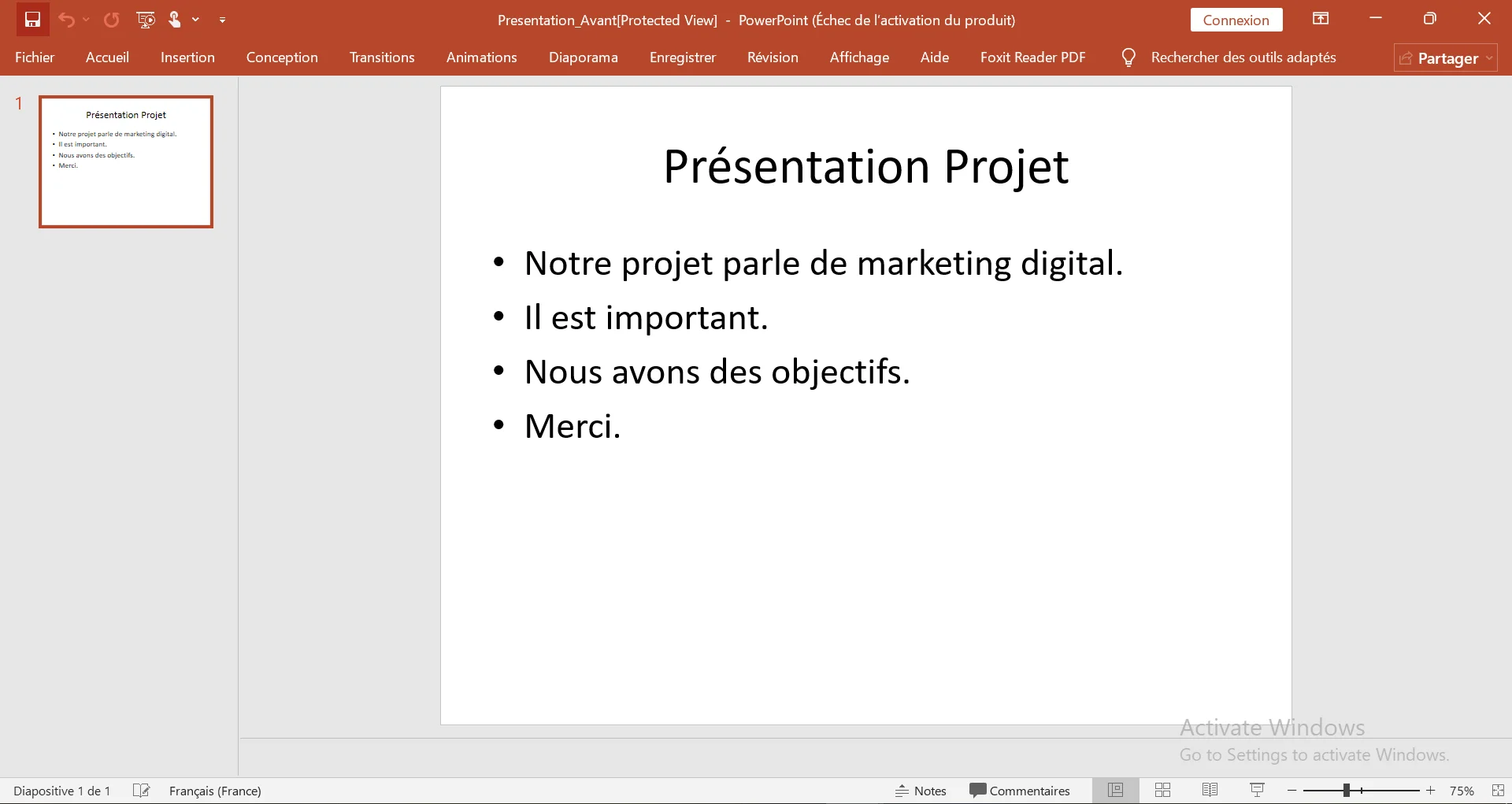Viewport: 1512px width, 804px height.
Task: Expand the Partager dropdown
Action: [1489, 58]
